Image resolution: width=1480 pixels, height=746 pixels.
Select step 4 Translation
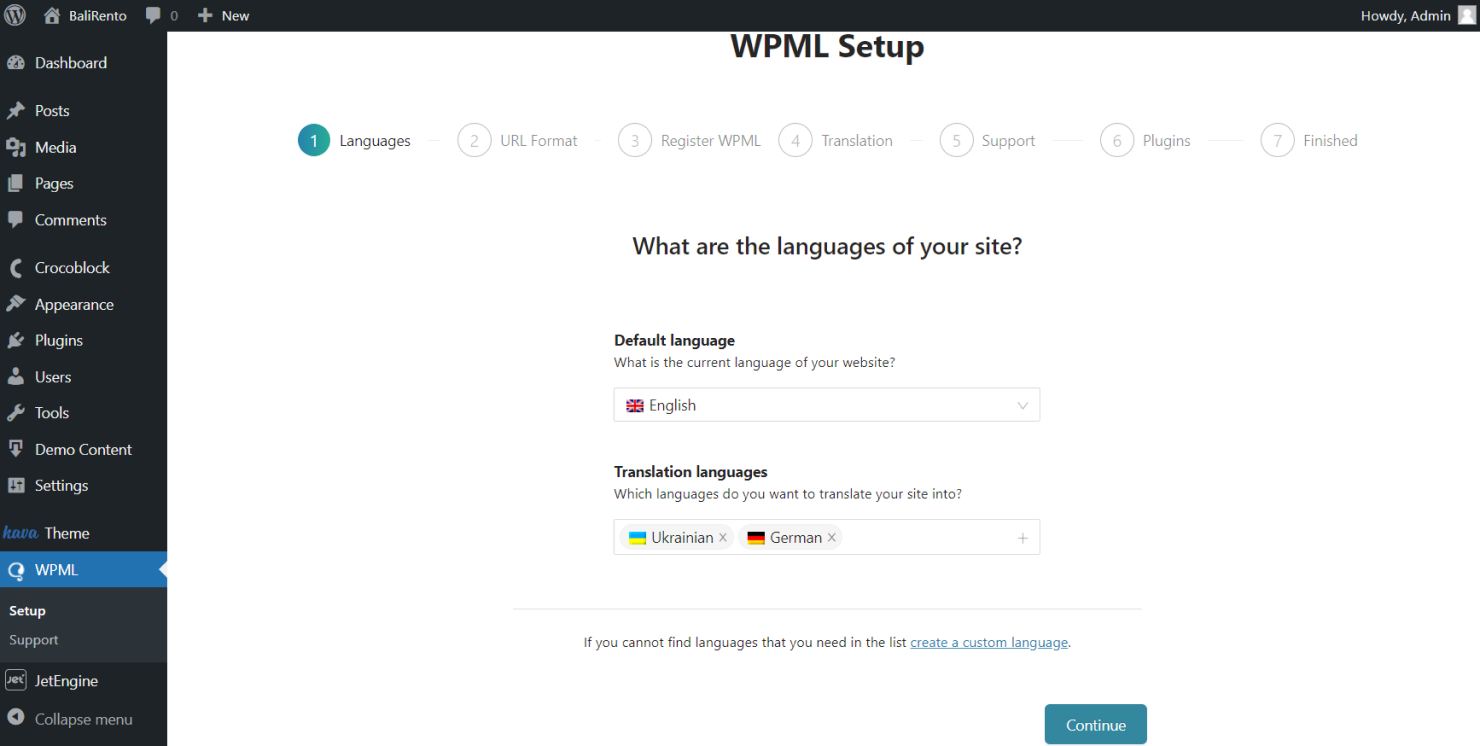pos(836,141)
